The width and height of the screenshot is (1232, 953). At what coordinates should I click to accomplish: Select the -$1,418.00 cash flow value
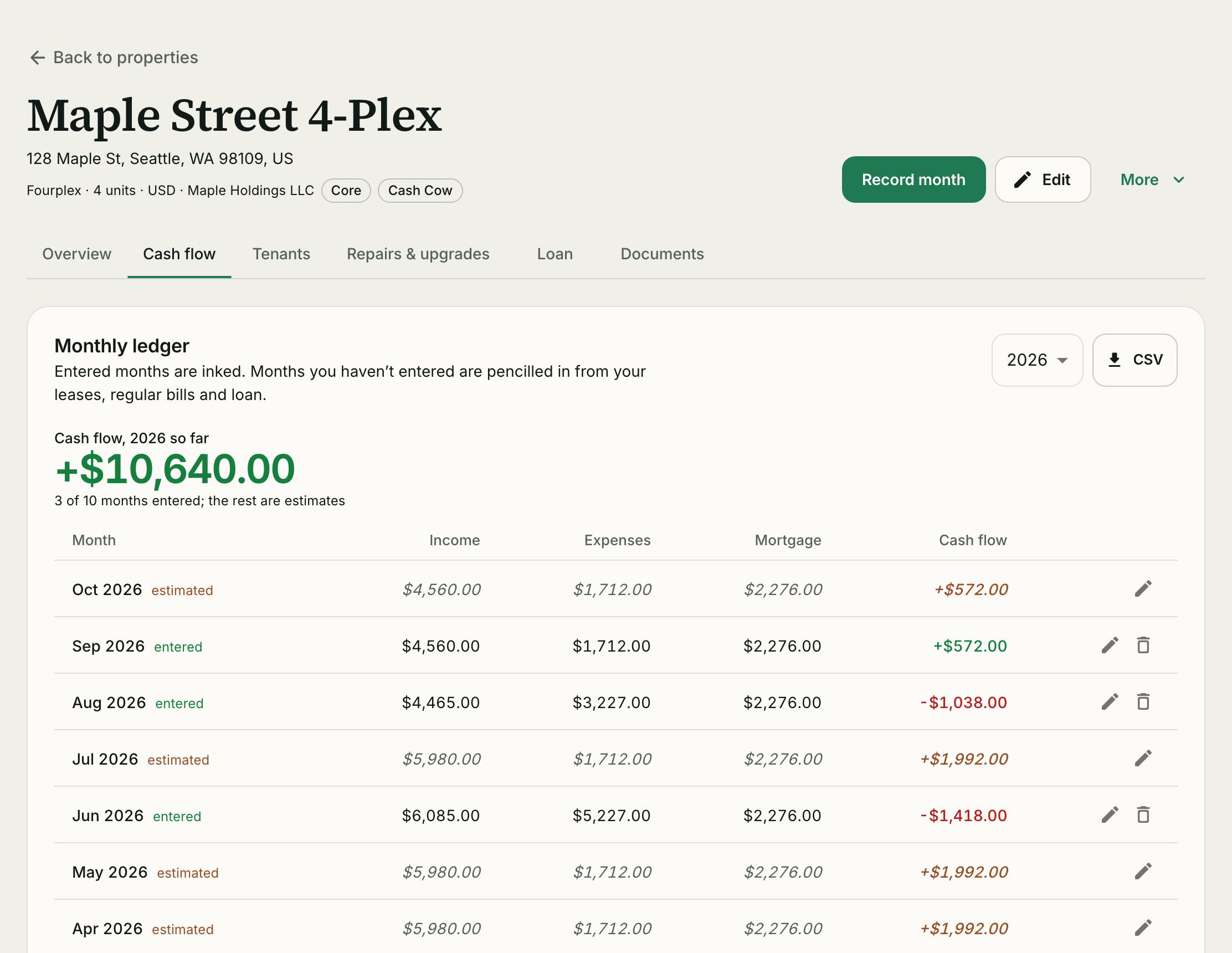[963, 816]
